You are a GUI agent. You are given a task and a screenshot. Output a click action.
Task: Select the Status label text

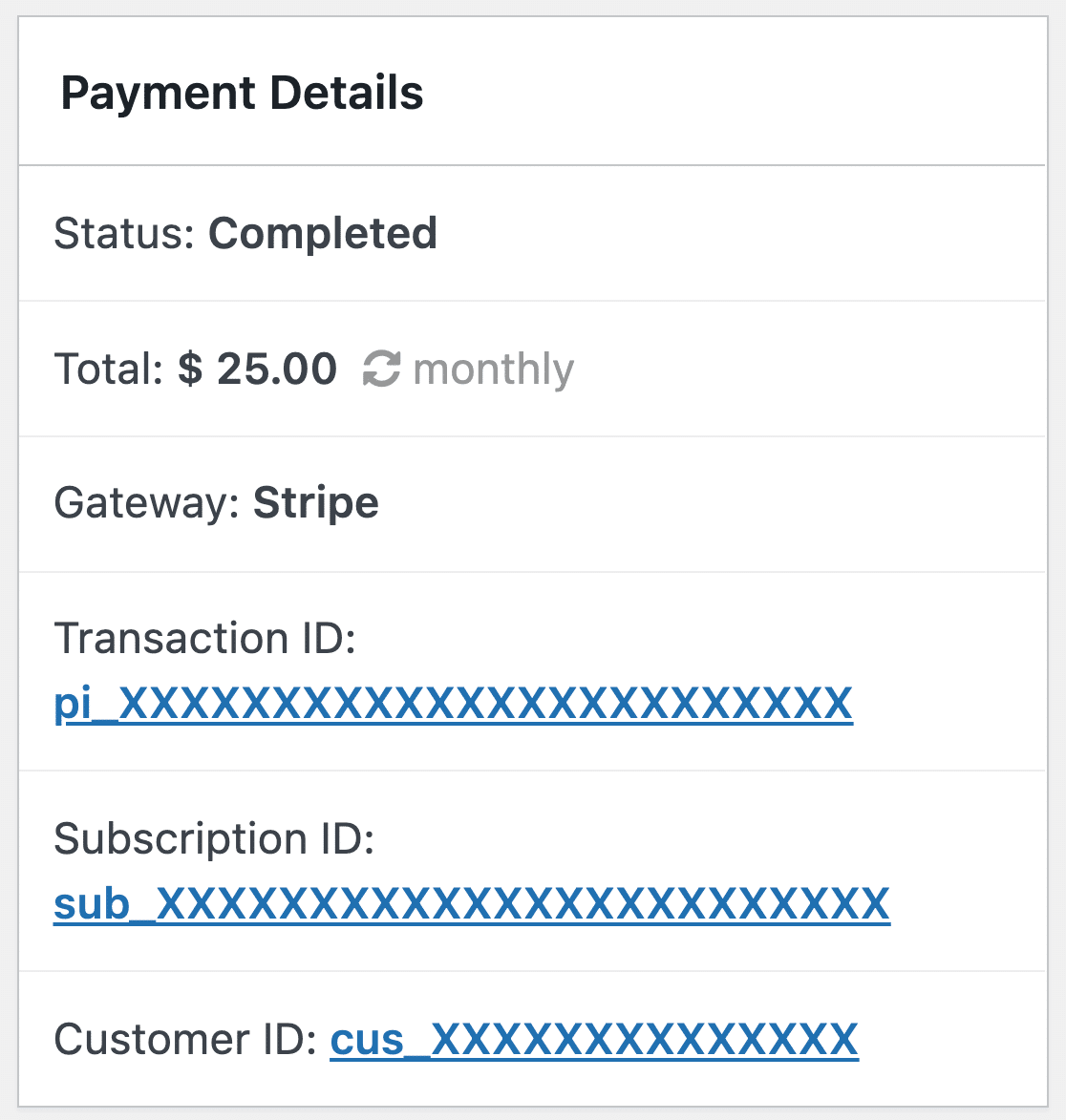coord(124,234)
